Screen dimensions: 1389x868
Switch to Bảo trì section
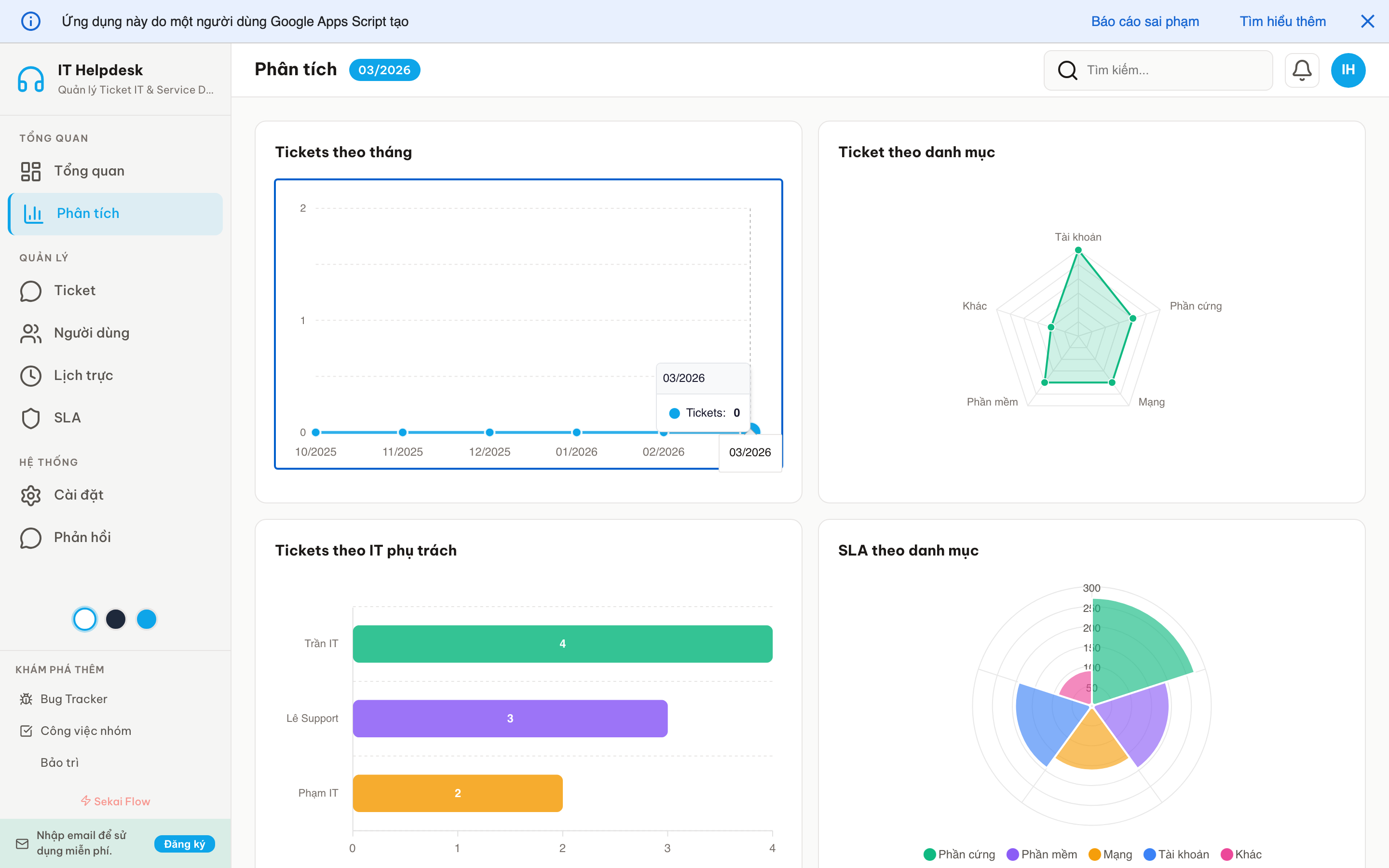click(x=60, y=762)
